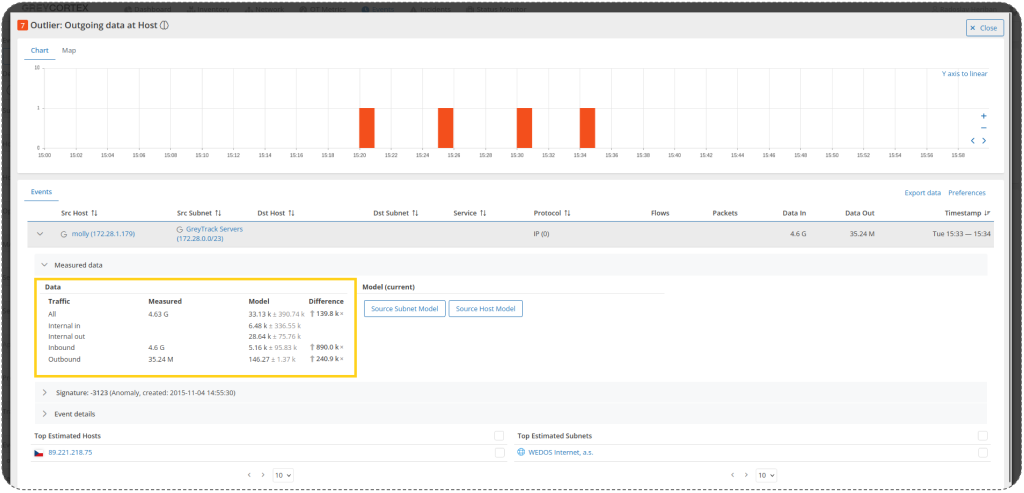Open the Source Subnet Model button
This screenshot has width=1024, height=493.
(405, 309)
